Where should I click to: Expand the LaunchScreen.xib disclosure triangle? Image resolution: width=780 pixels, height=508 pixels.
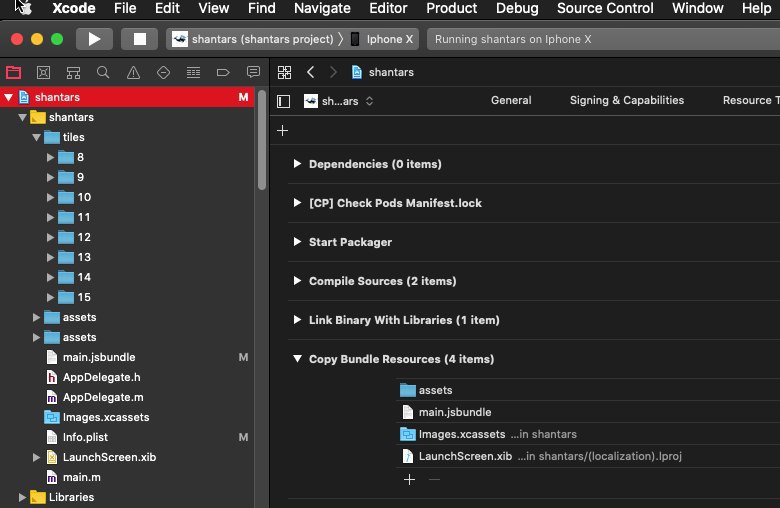(36, 457)
